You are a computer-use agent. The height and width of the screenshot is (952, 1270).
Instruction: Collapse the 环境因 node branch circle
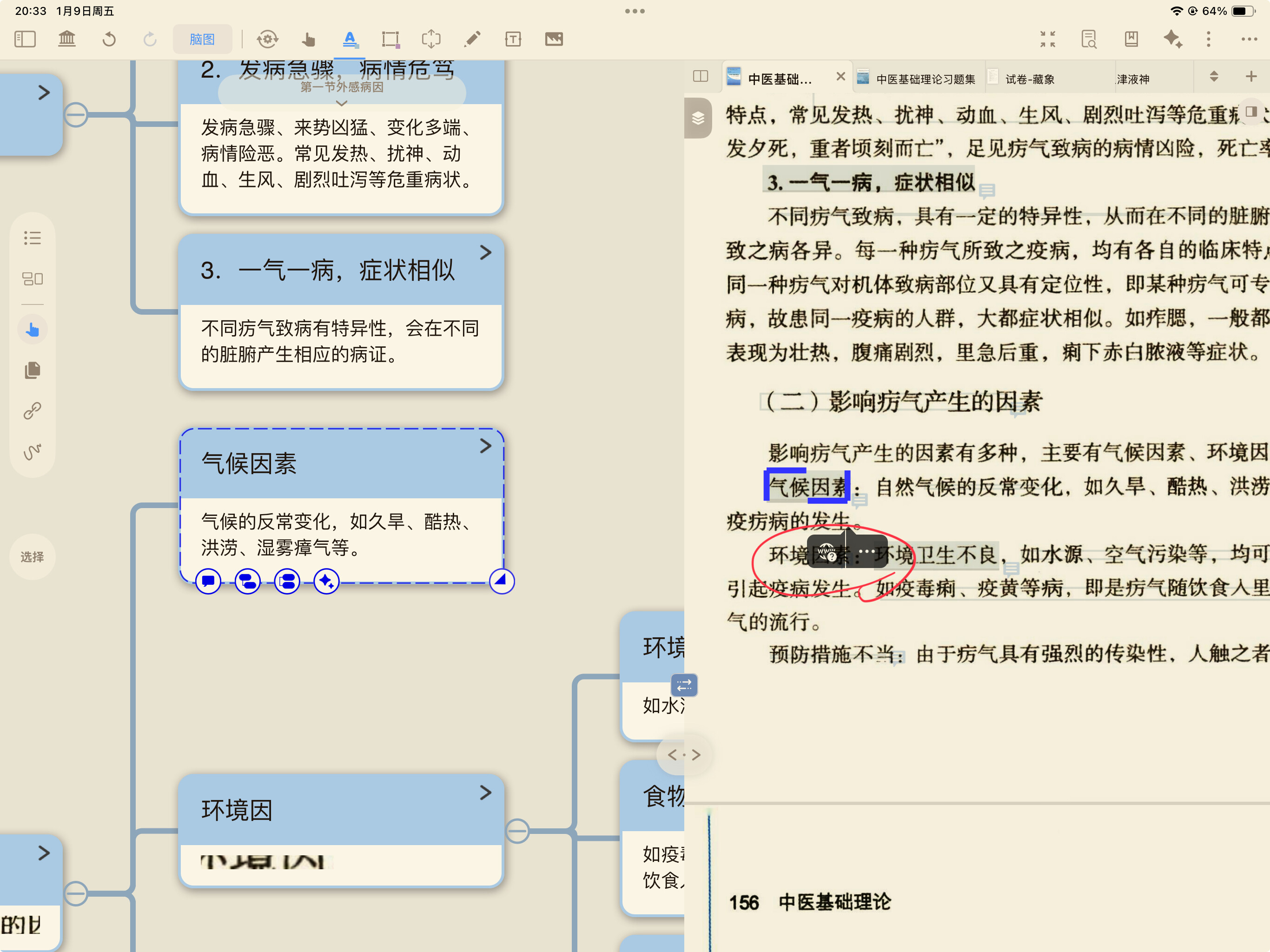[517, 831]
